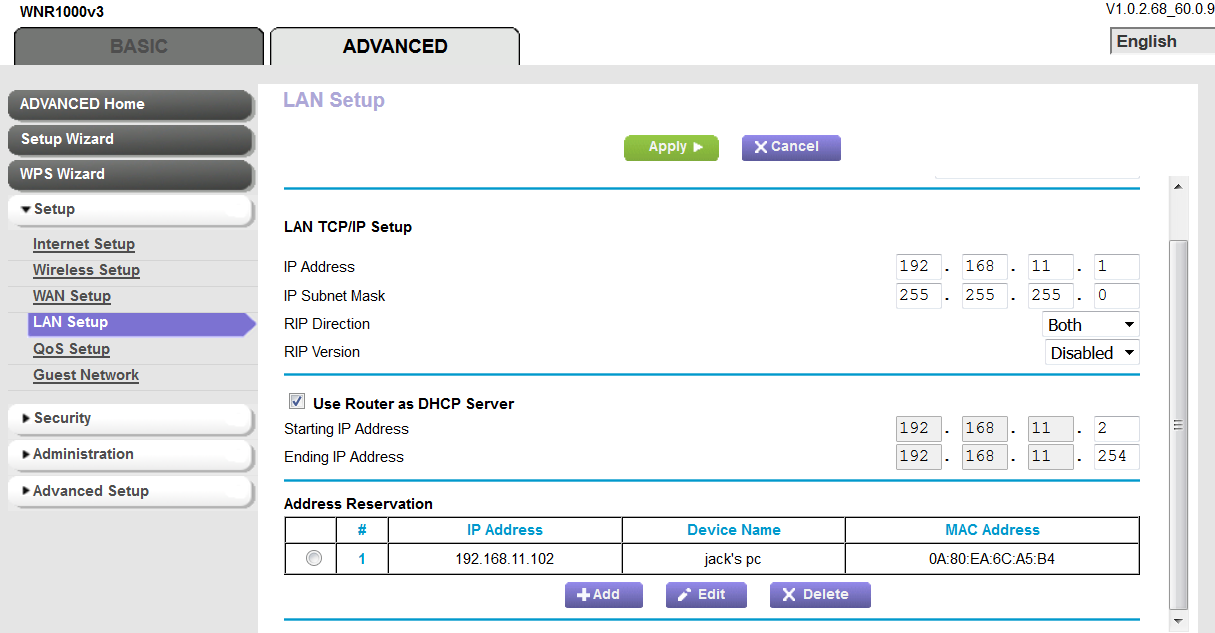Click the last octet of Starting IP Address
1215x633 pixels.
click(1116, 429)
